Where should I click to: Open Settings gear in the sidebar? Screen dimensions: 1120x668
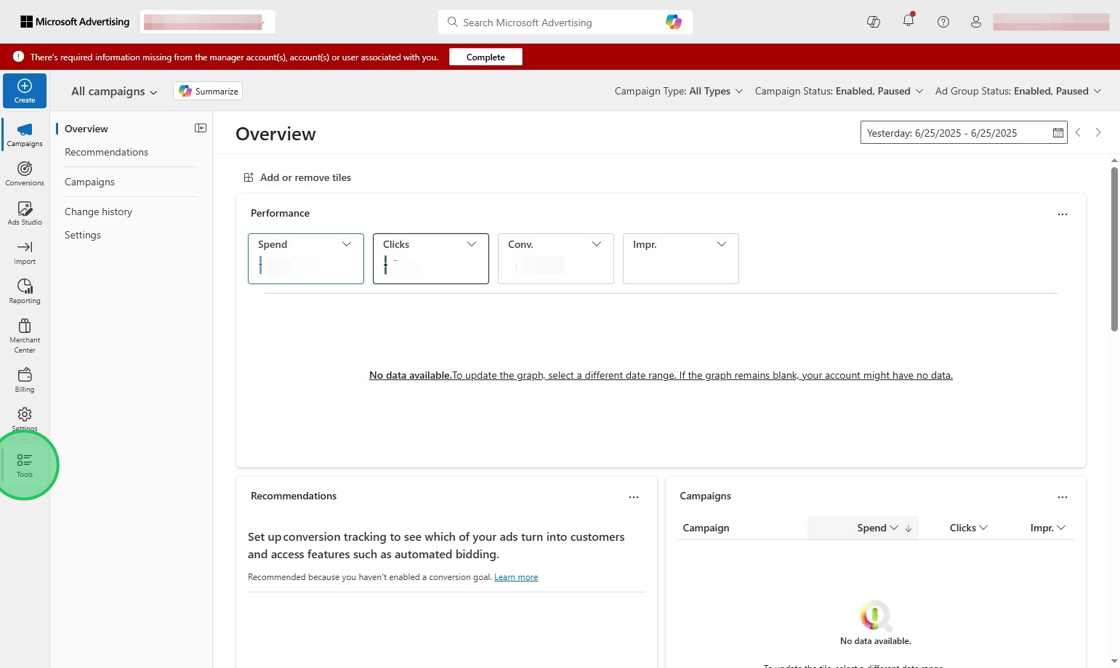click(x=24, y=419)
